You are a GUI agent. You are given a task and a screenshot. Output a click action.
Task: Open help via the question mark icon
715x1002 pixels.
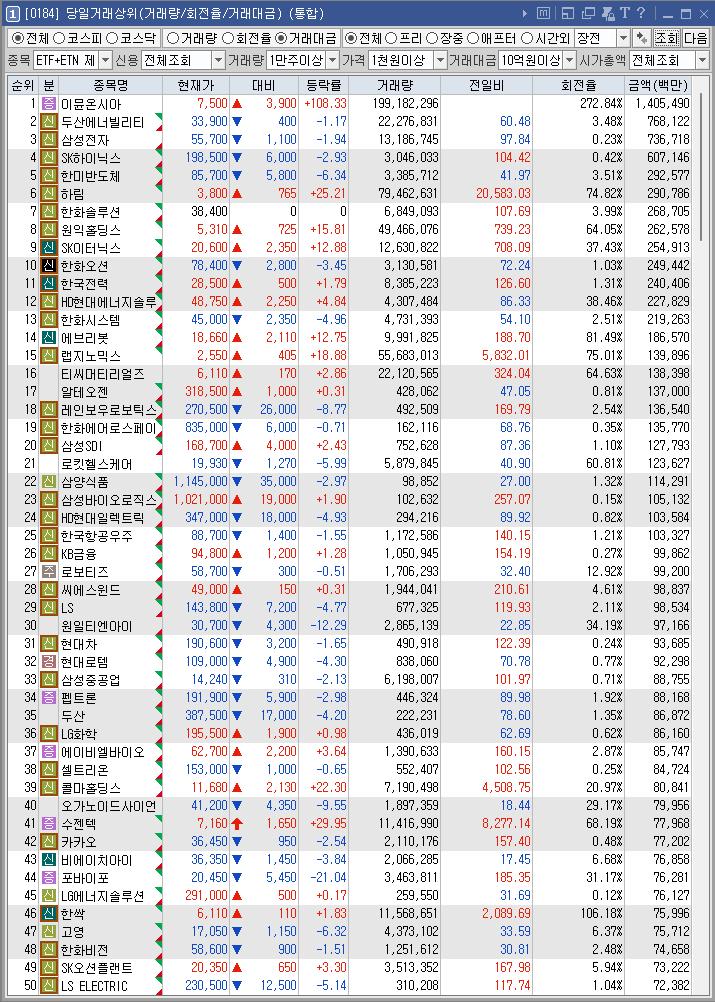click(x=641, y=13)
